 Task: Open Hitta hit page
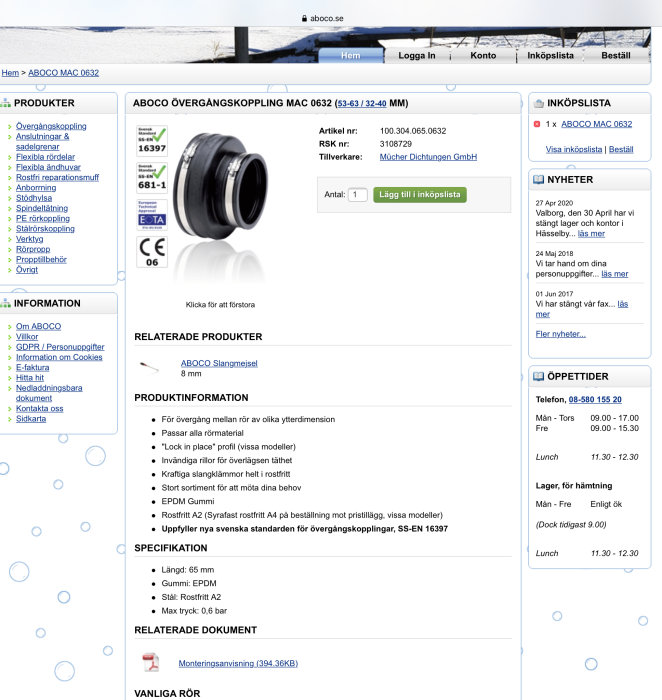coord(30,378)
